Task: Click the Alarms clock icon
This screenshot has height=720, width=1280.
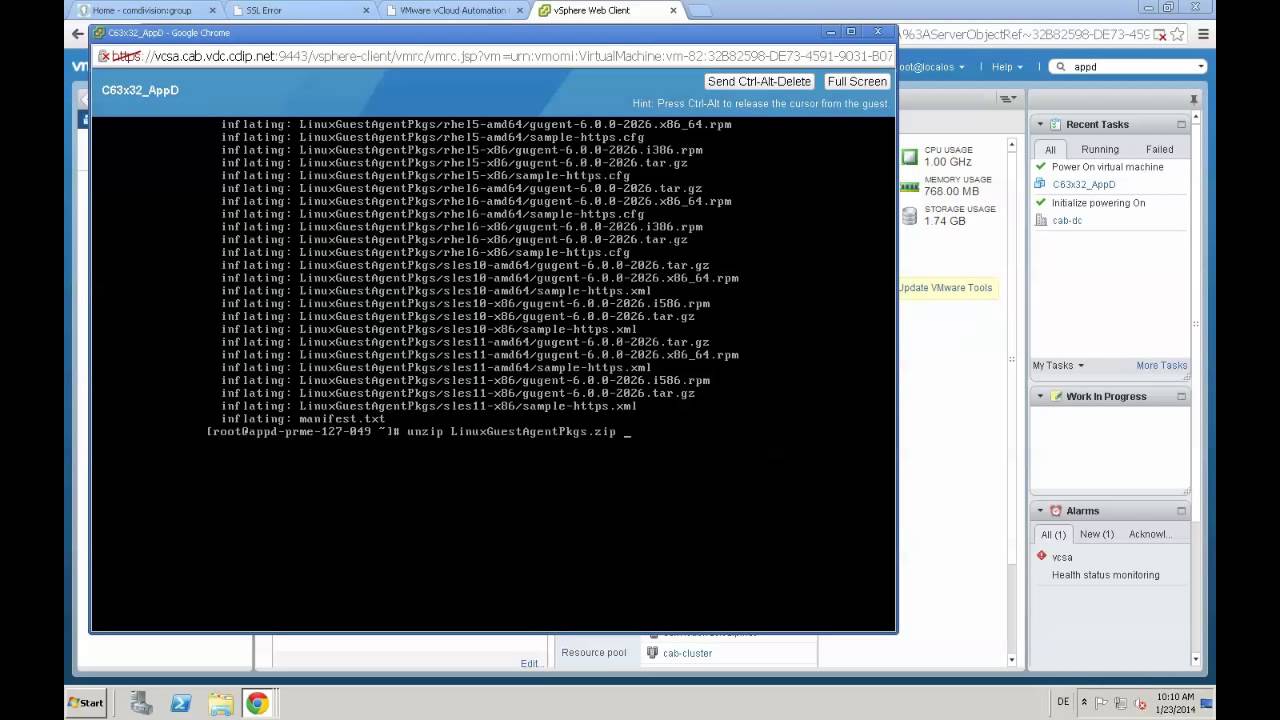Action: pos(1055,510)
